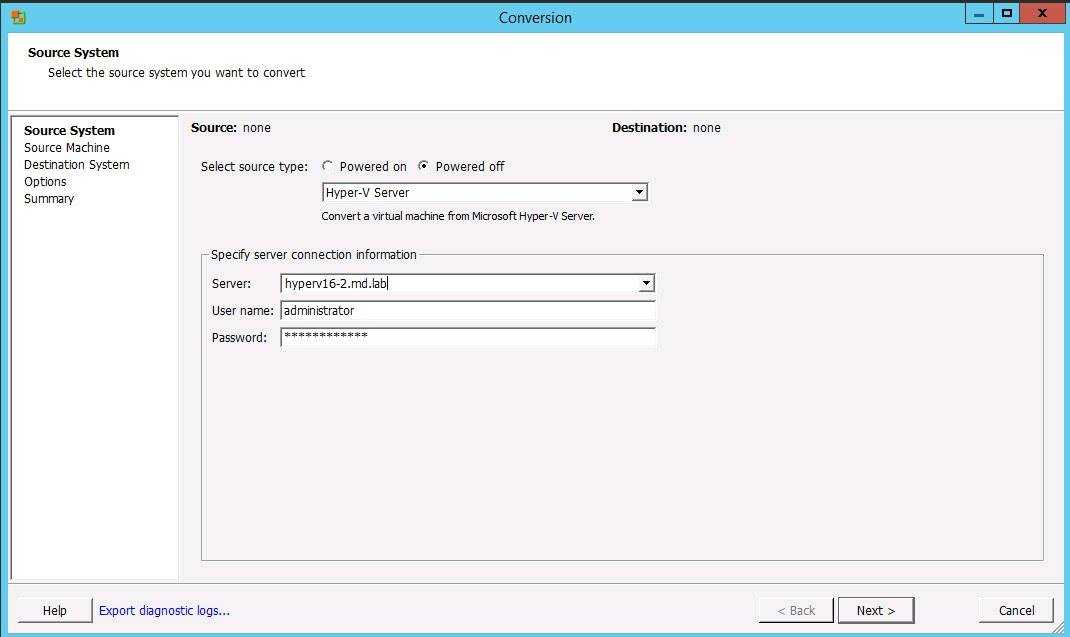This screenshot has height=637, width=1070.
Task: Proceed with the Next button
Action: (x=875, y=610)
